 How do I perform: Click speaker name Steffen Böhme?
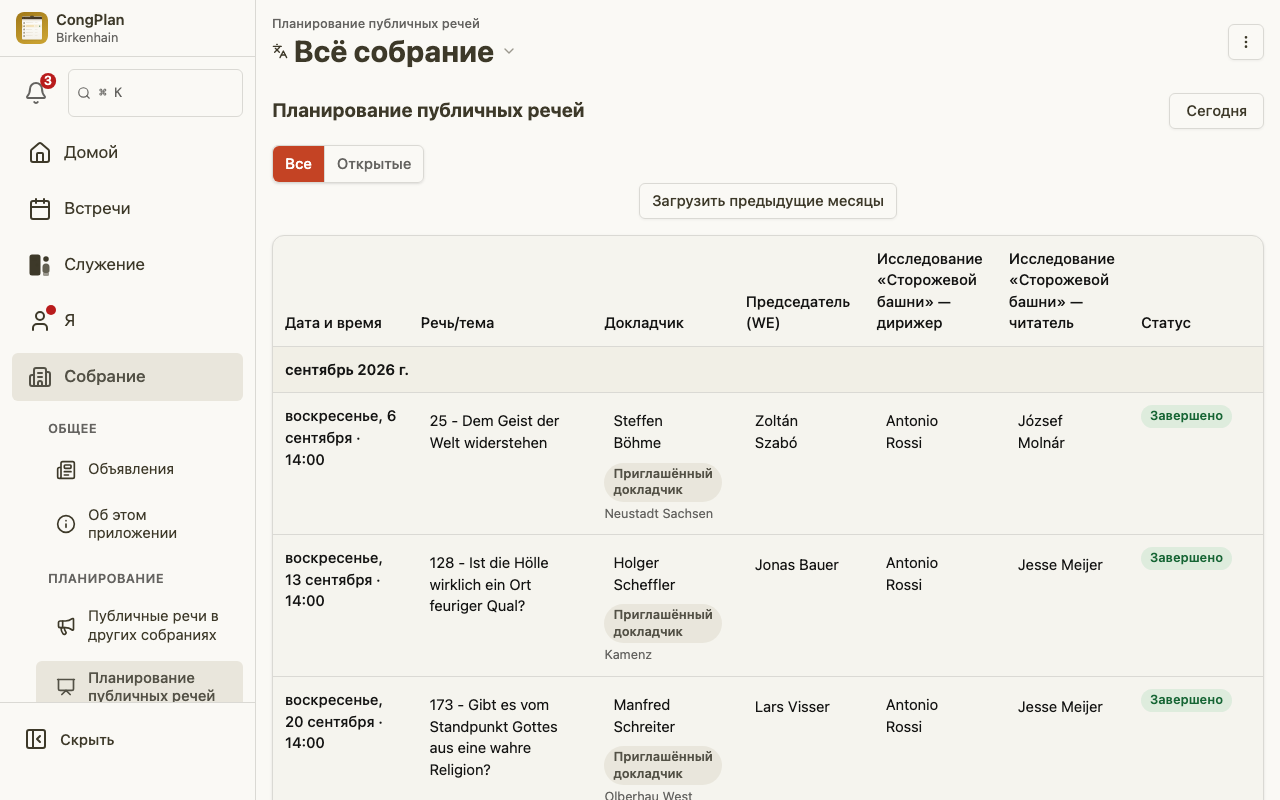[638, 432]
